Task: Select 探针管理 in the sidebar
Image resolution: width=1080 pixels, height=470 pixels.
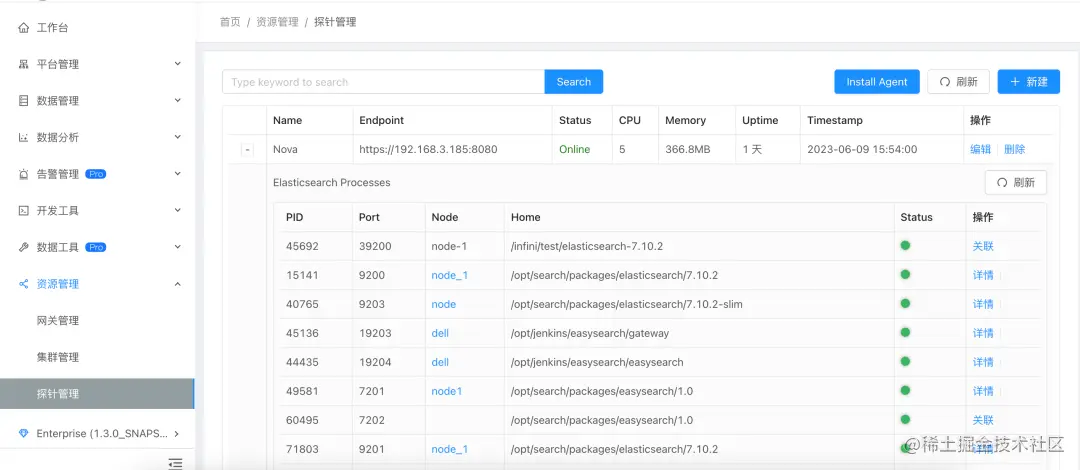Action: (x=97, y=394)
